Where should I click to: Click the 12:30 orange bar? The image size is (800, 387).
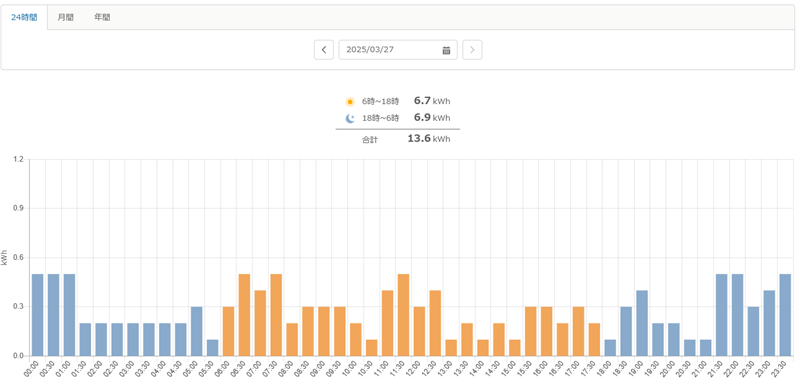[435, 323]
